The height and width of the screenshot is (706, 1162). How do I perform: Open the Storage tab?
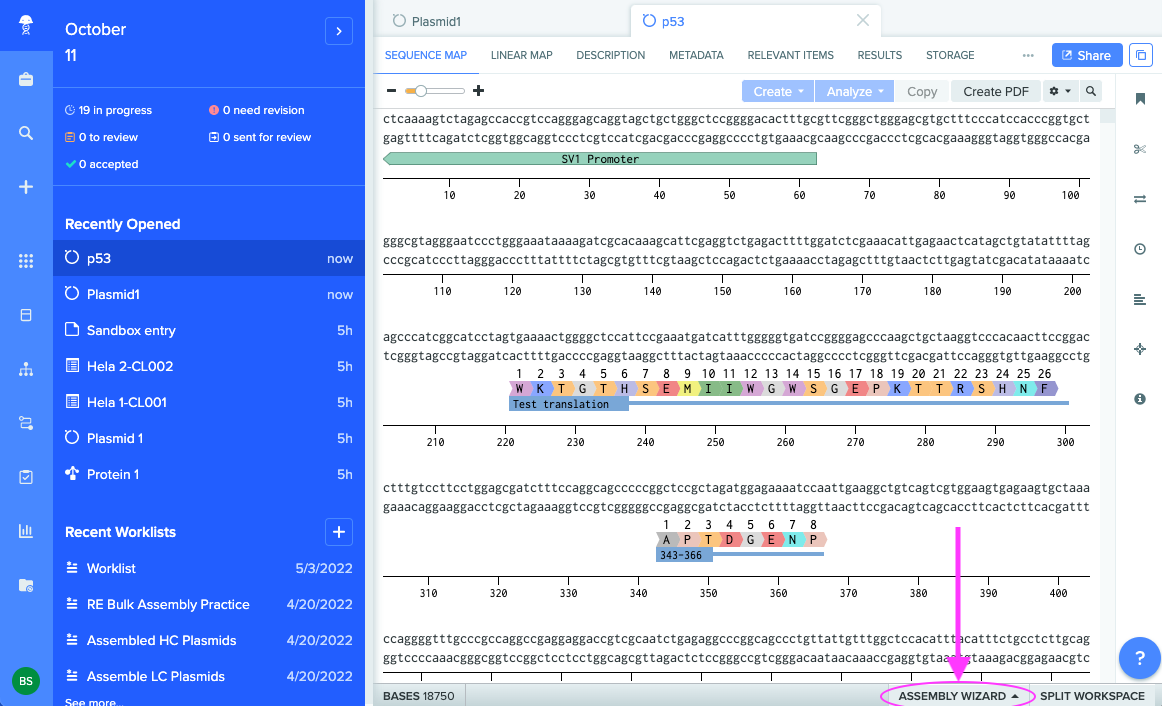coord(950,56)
